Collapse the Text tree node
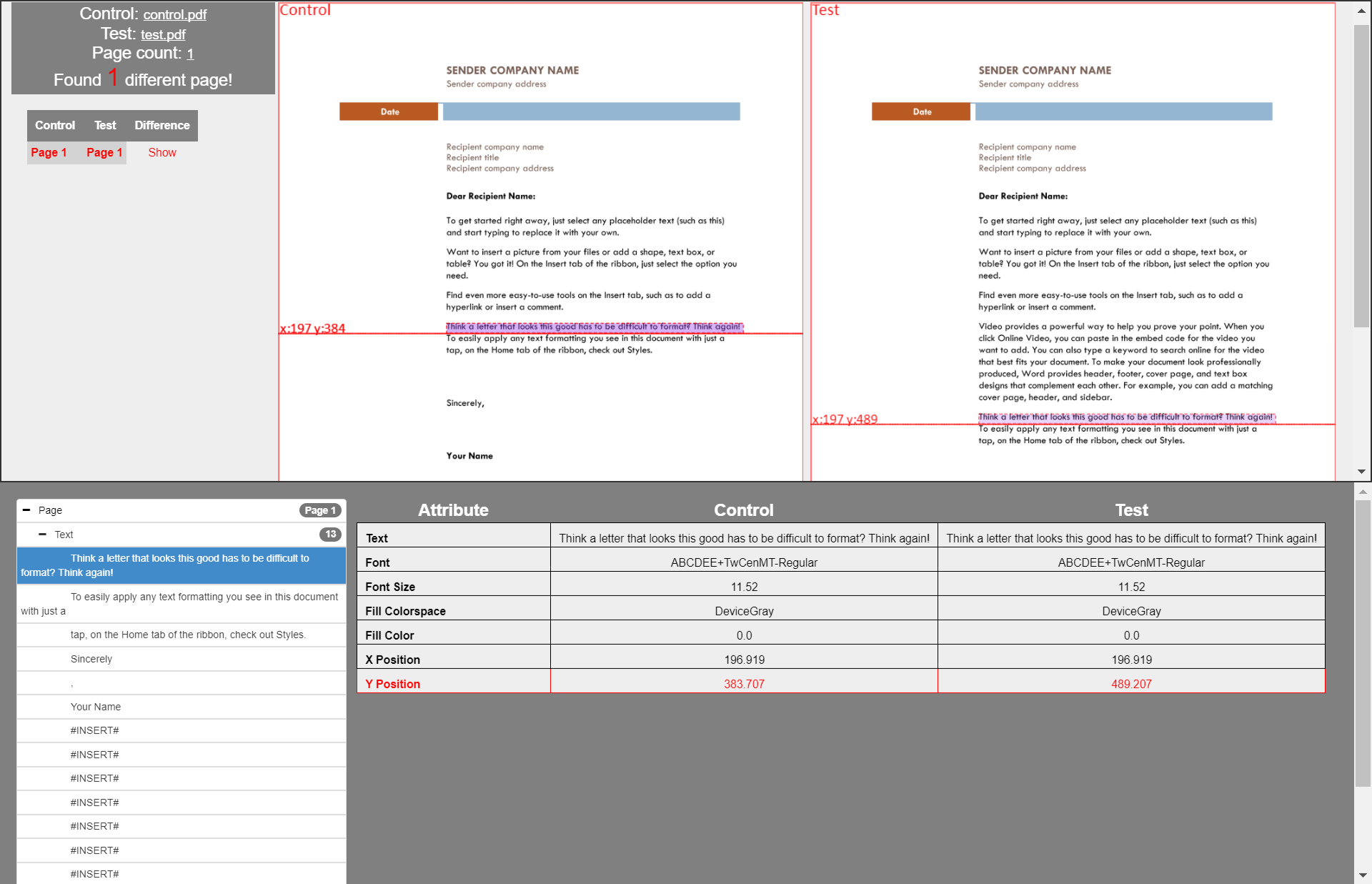This screenshot has height=884, width=1372. click(42, 535)
